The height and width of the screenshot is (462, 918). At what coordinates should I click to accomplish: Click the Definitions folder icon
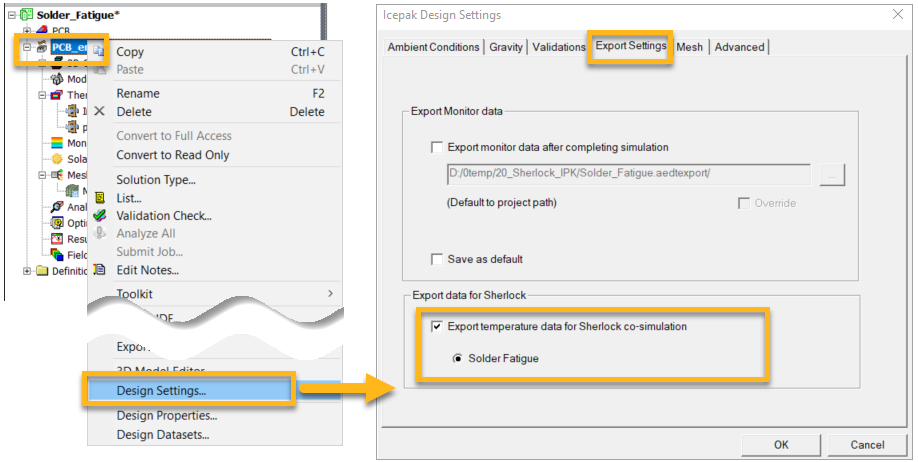[x=42, y=271]
